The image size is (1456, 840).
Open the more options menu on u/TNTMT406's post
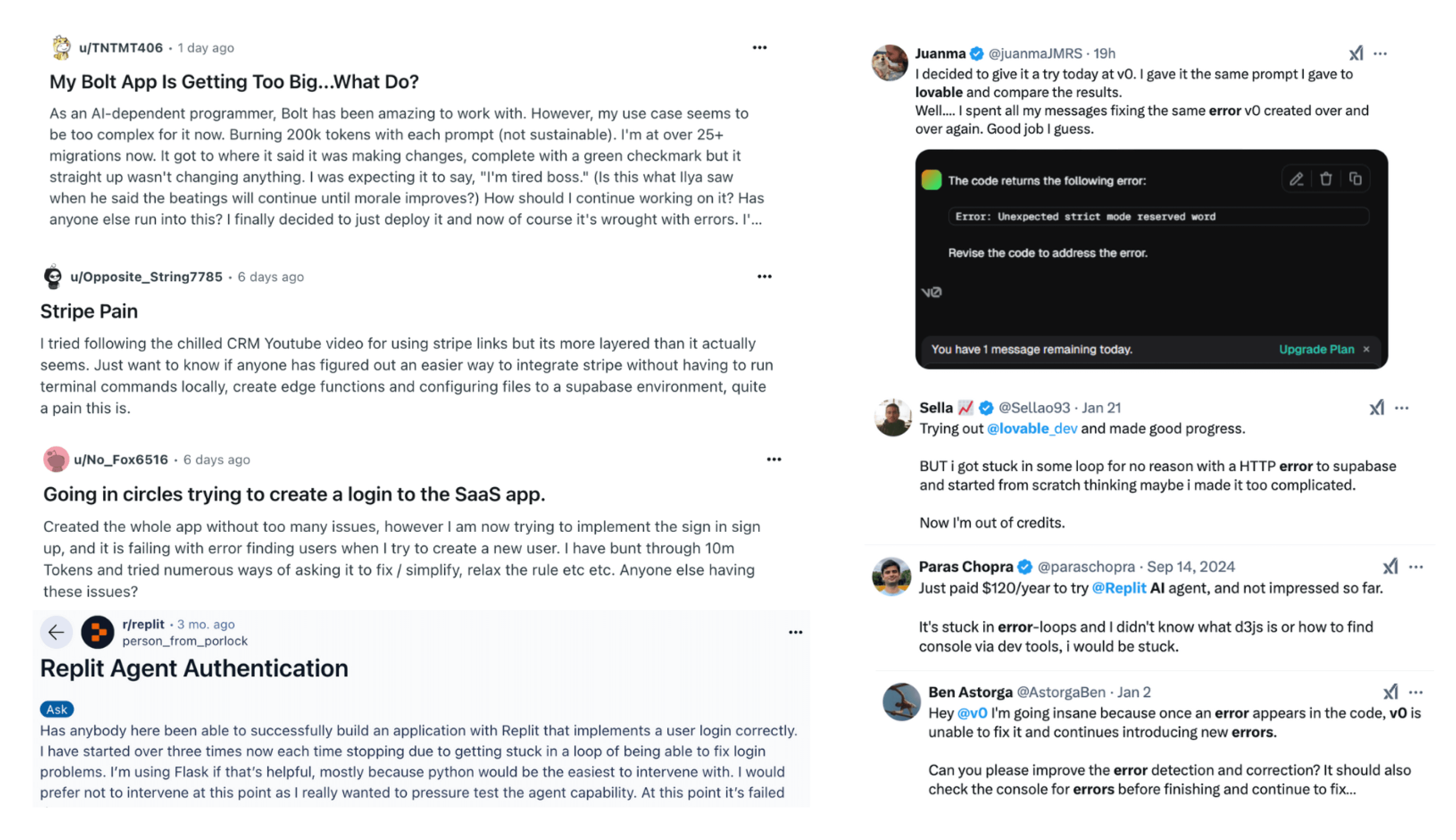coord(759,47)
